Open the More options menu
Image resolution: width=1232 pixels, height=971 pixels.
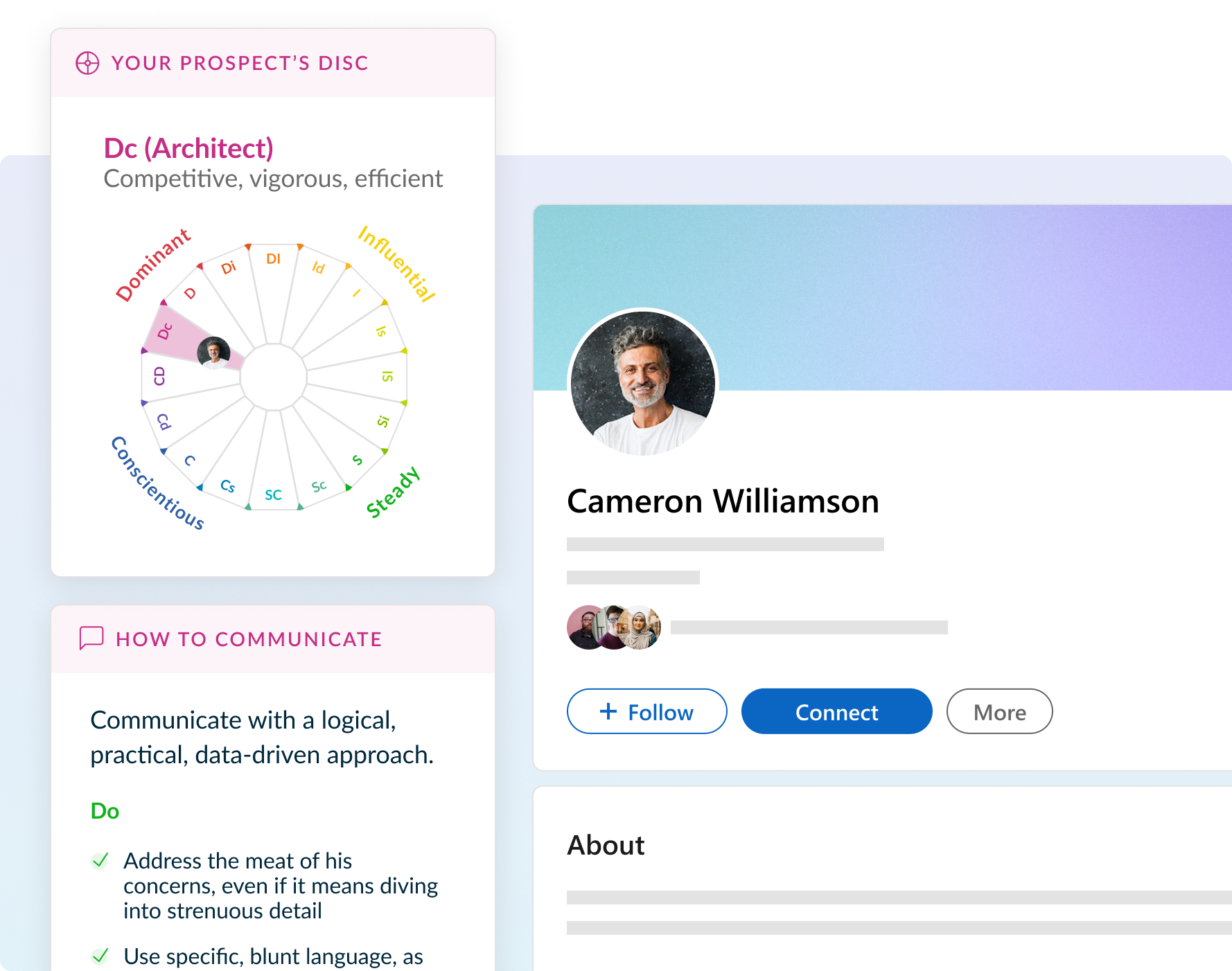tap(999, 711)
